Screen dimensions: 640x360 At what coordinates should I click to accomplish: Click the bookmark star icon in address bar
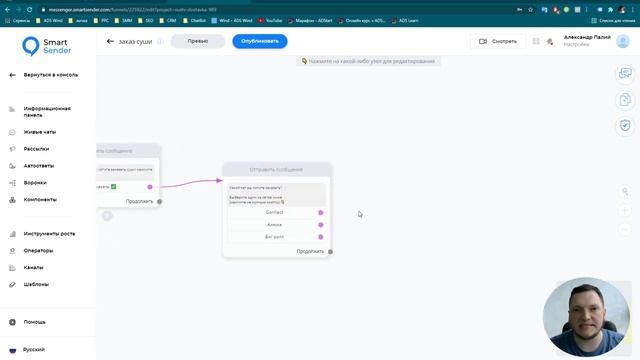530,9
